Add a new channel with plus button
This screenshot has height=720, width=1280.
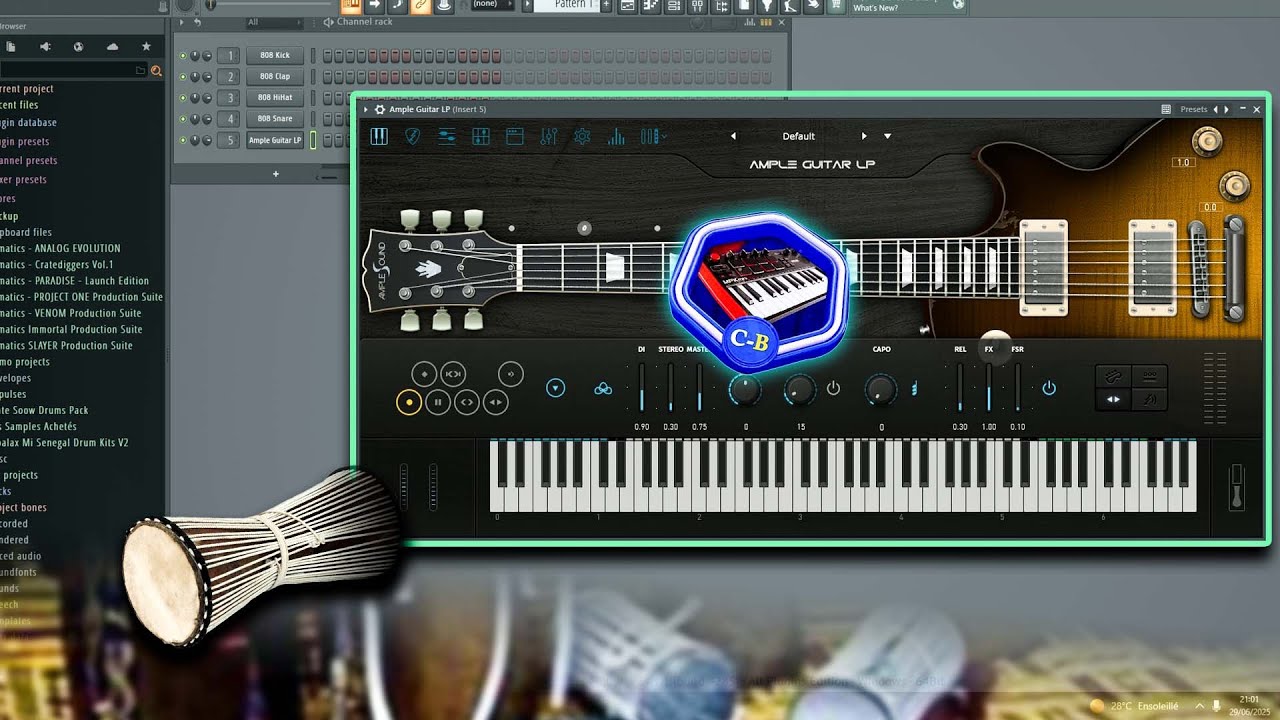pos(276,174)
